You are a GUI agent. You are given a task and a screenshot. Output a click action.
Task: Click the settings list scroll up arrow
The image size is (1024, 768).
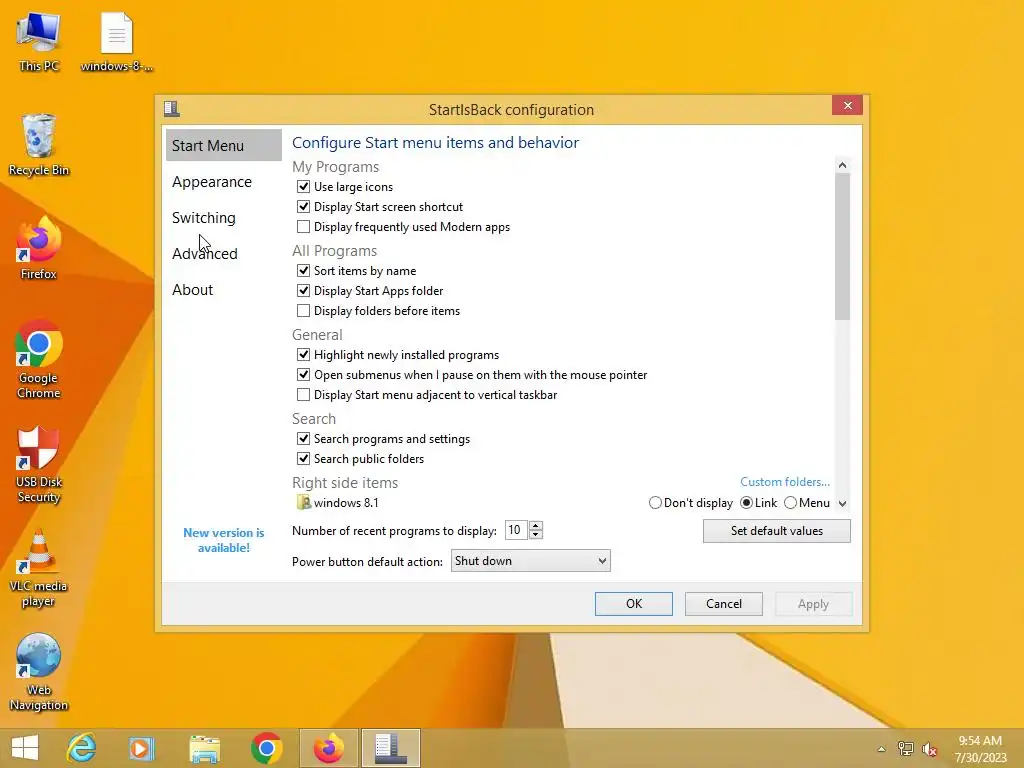coord(842,165)
